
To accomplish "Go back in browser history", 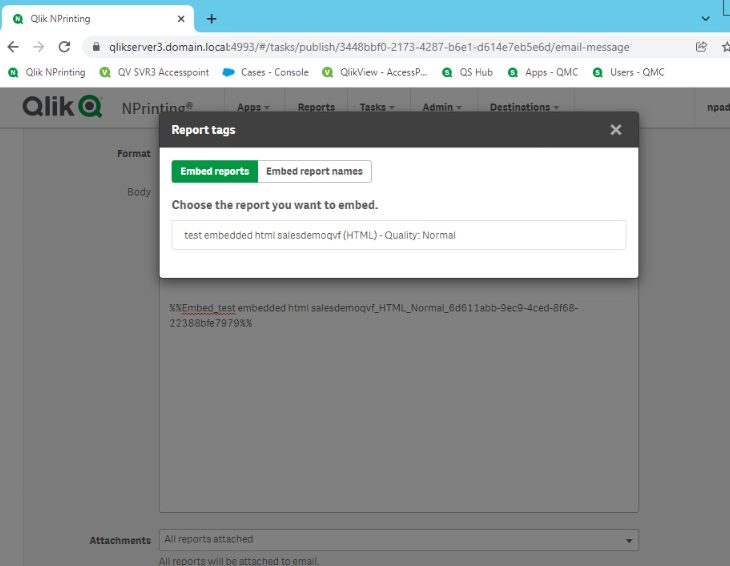I will (14, 47).
